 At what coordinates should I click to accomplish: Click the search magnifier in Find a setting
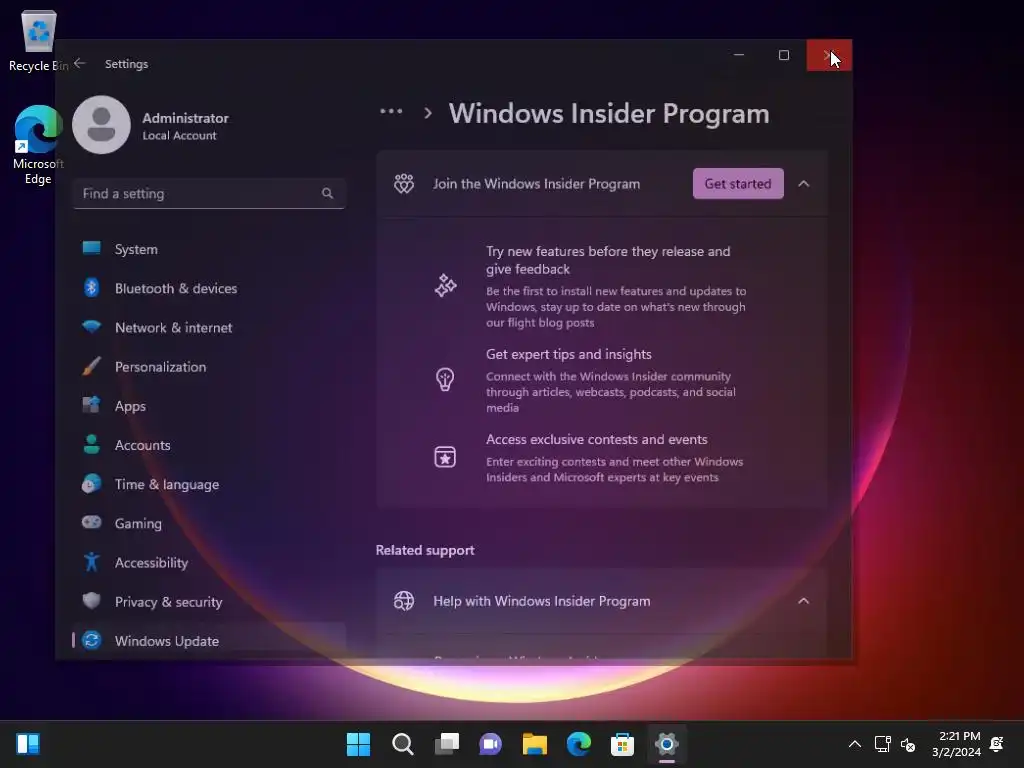click(327, 193)
